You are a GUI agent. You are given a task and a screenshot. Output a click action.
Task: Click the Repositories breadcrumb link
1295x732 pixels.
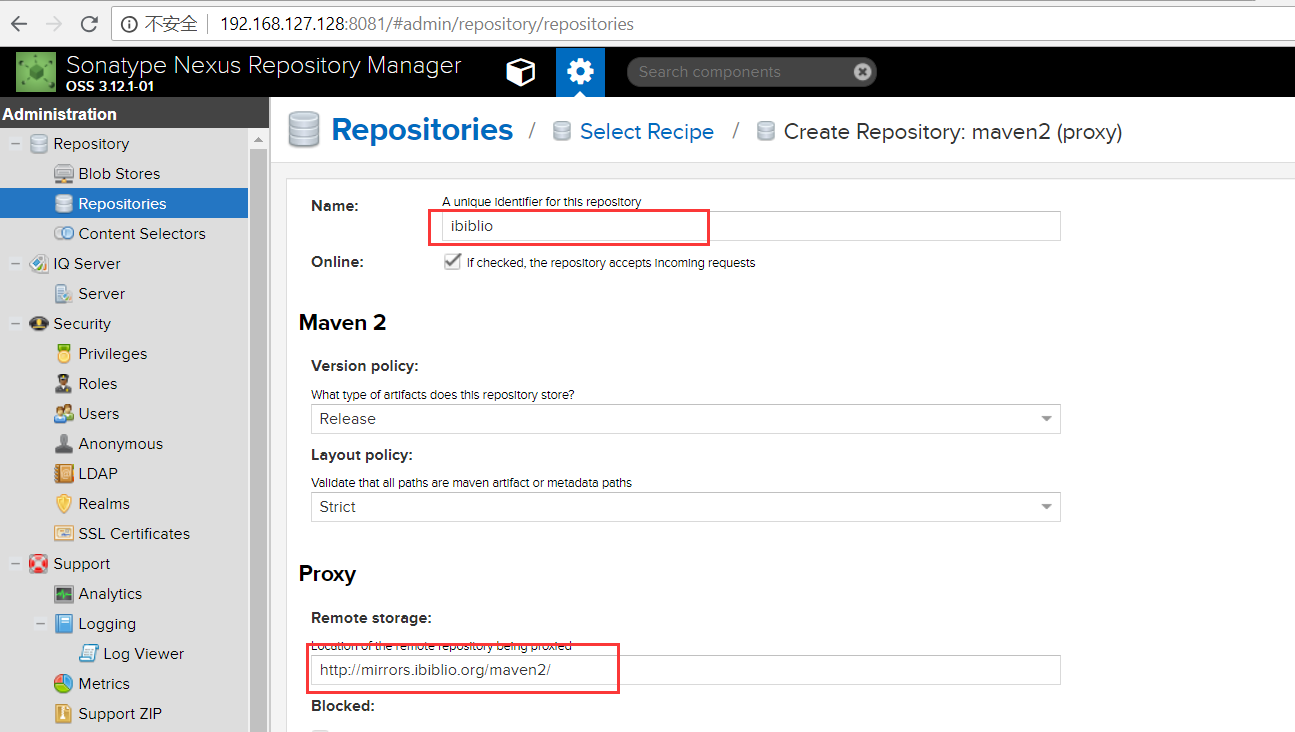tap(422, 130)
